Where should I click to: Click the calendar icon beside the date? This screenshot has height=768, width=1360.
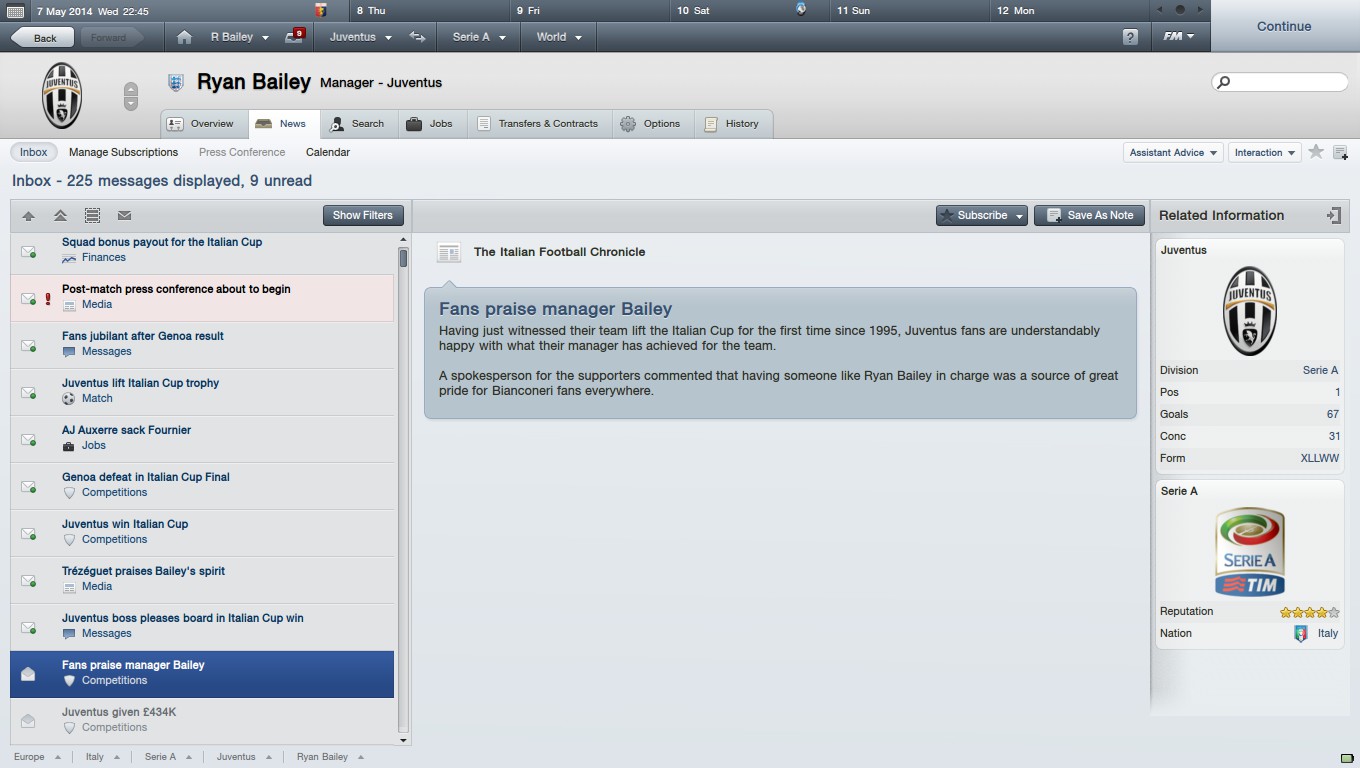(15, 11)
